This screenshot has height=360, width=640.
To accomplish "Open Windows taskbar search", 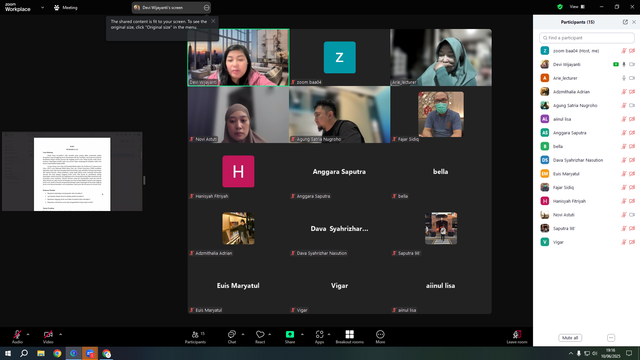I will (24, 353).
